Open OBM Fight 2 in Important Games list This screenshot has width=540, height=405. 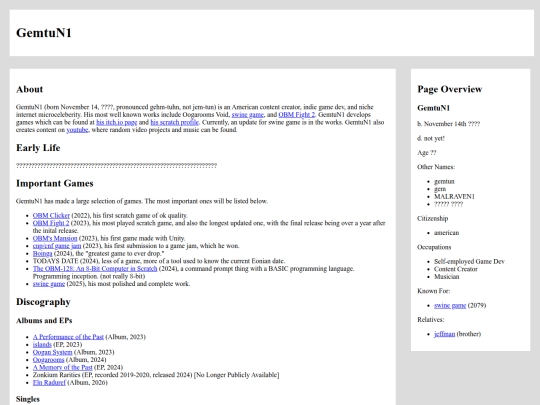tap(51, 223)
